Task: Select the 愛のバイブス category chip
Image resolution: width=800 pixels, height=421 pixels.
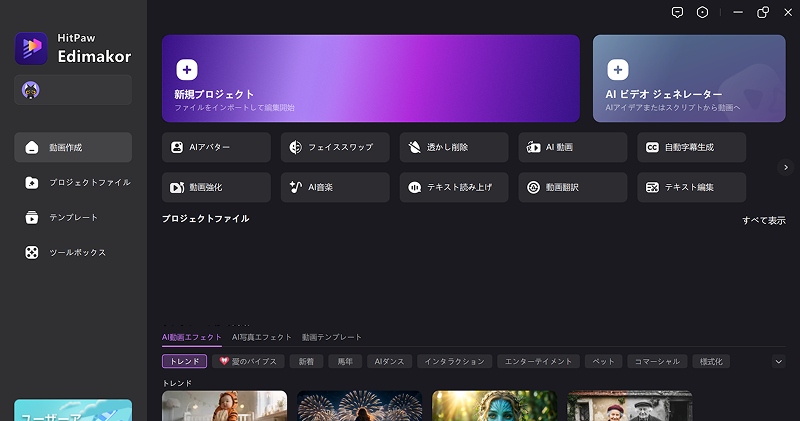Action: tap(248, 361)
